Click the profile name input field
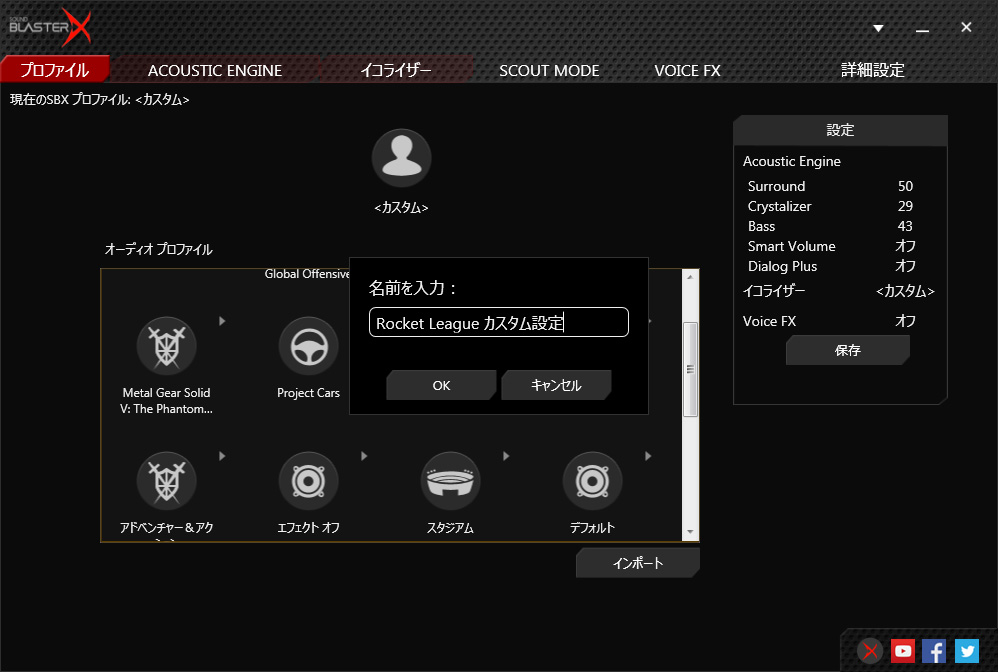The height and width of the screenshot is (672, 998). 498,322
